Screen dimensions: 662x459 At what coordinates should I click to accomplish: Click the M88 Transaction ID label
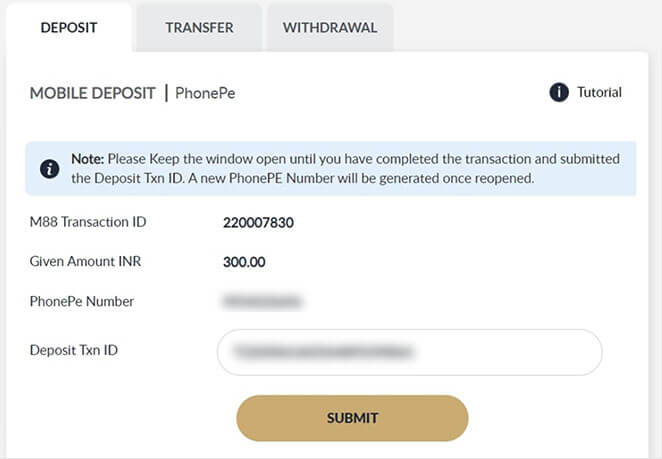[88, 222]
